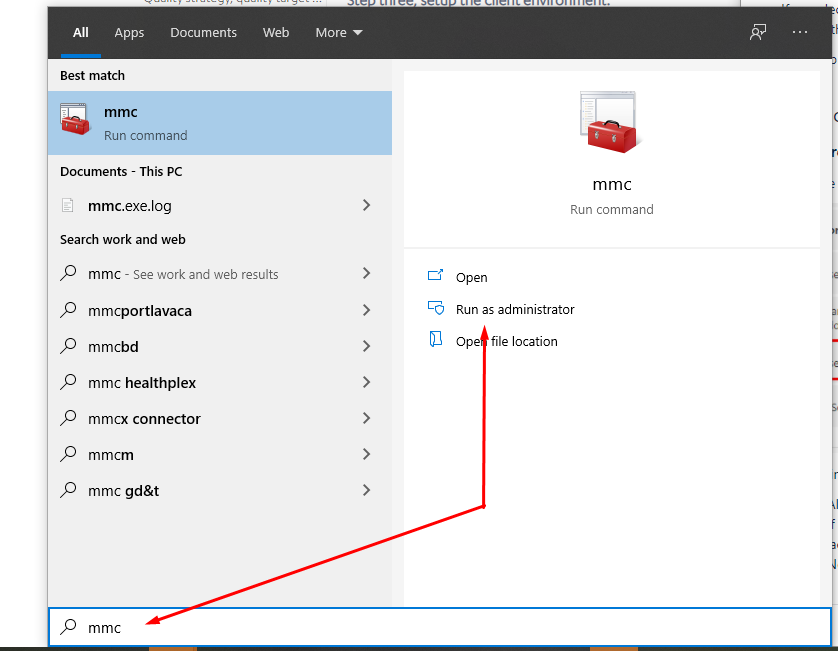Click search icon beside mmcx connector

coord(68,417)
